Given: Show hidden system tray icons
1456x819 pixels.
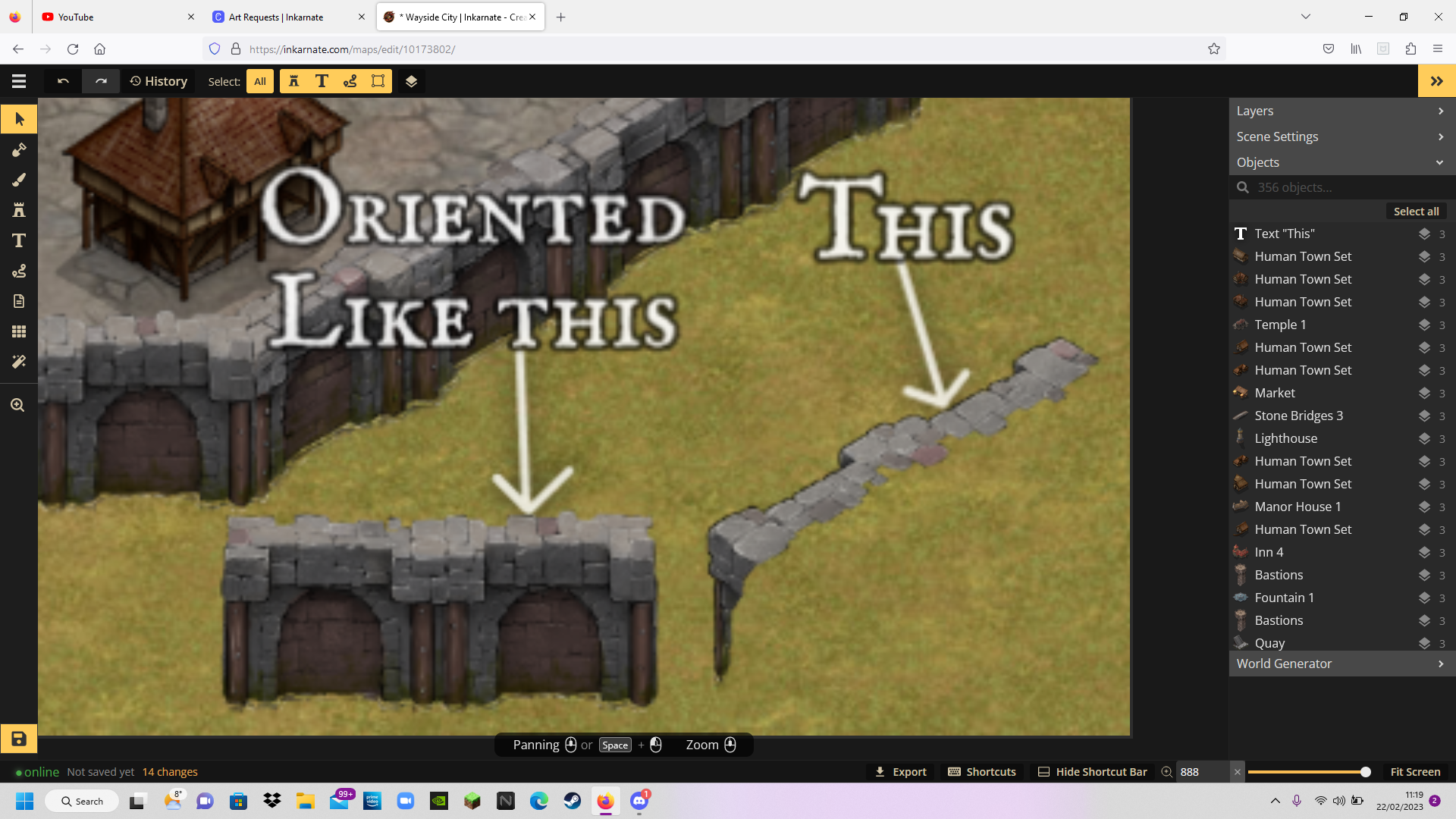Looking at the screenshot, I should tap(1276, 801).
